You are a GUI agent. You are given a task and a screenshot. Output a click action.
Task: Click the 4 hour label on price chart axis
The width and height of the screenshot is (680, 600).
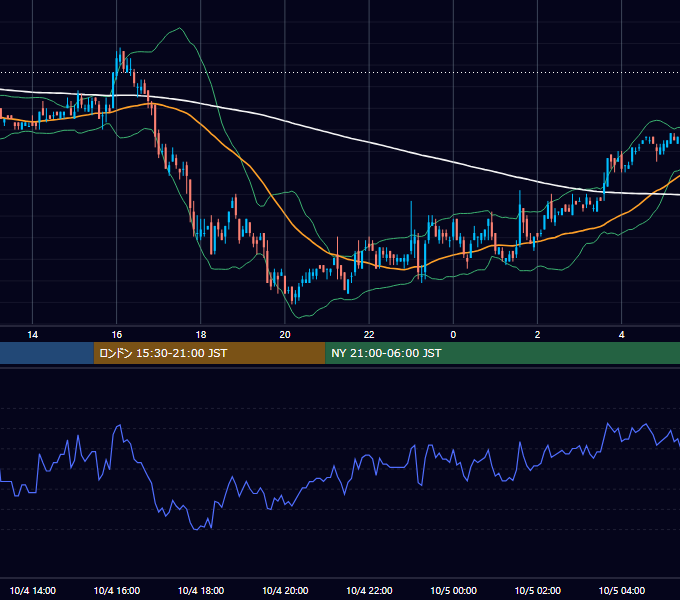621,335
